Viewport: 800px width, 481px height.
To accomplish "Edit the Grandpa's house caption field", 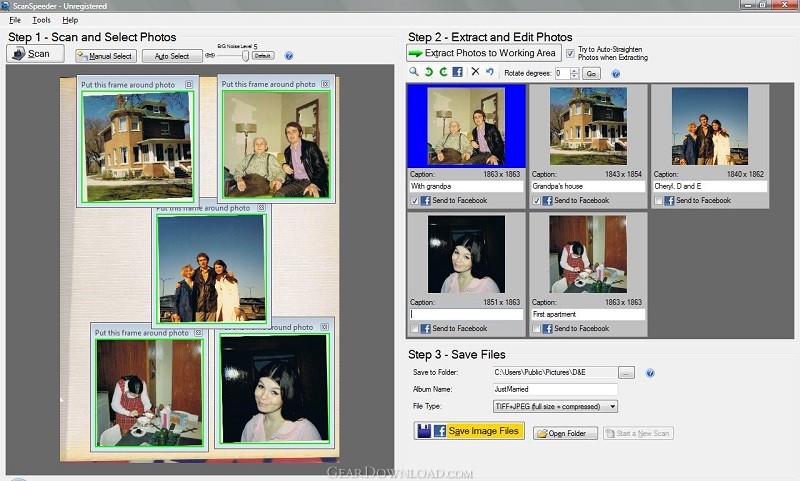I will point(588,186).
